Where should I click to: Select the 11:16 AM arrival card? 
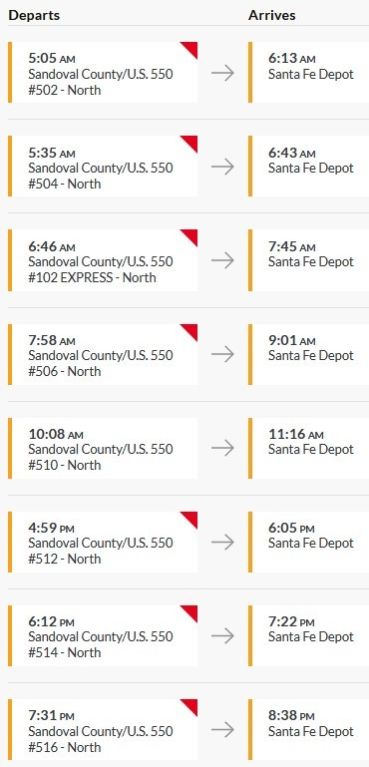tap(308, 448)
